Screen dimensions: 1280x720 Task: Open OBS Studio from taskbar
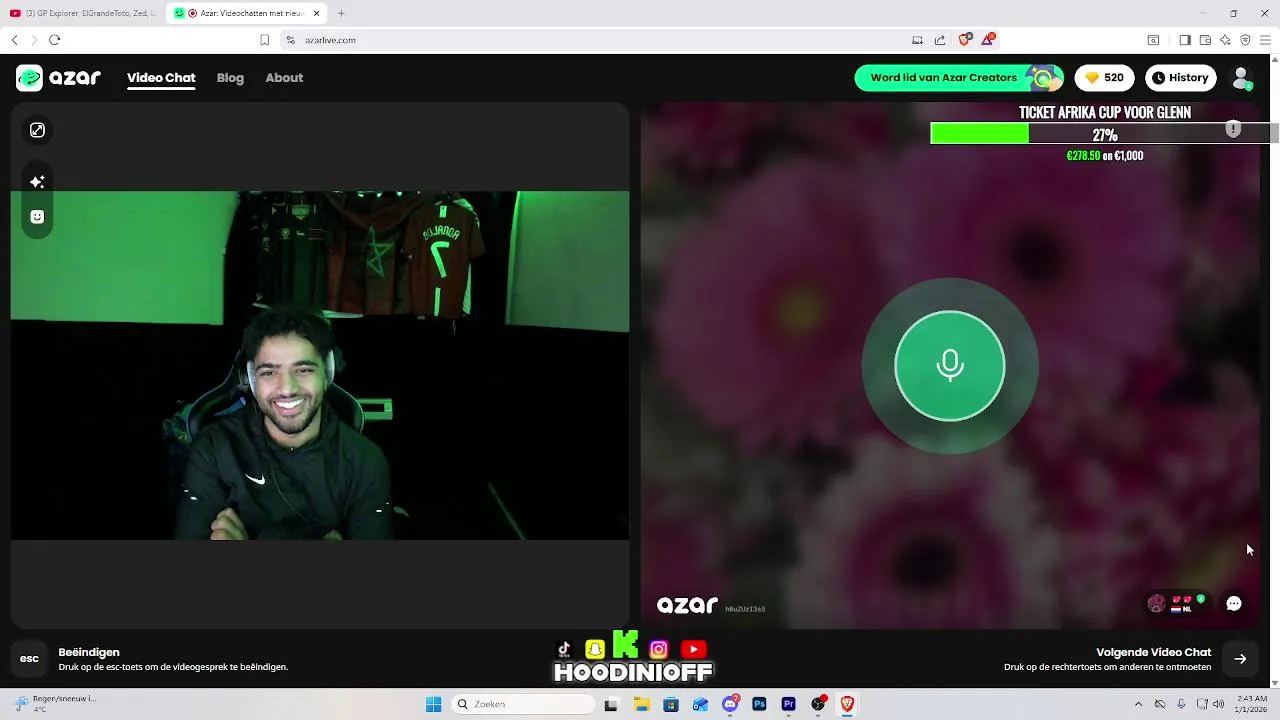tap(818, 704)
